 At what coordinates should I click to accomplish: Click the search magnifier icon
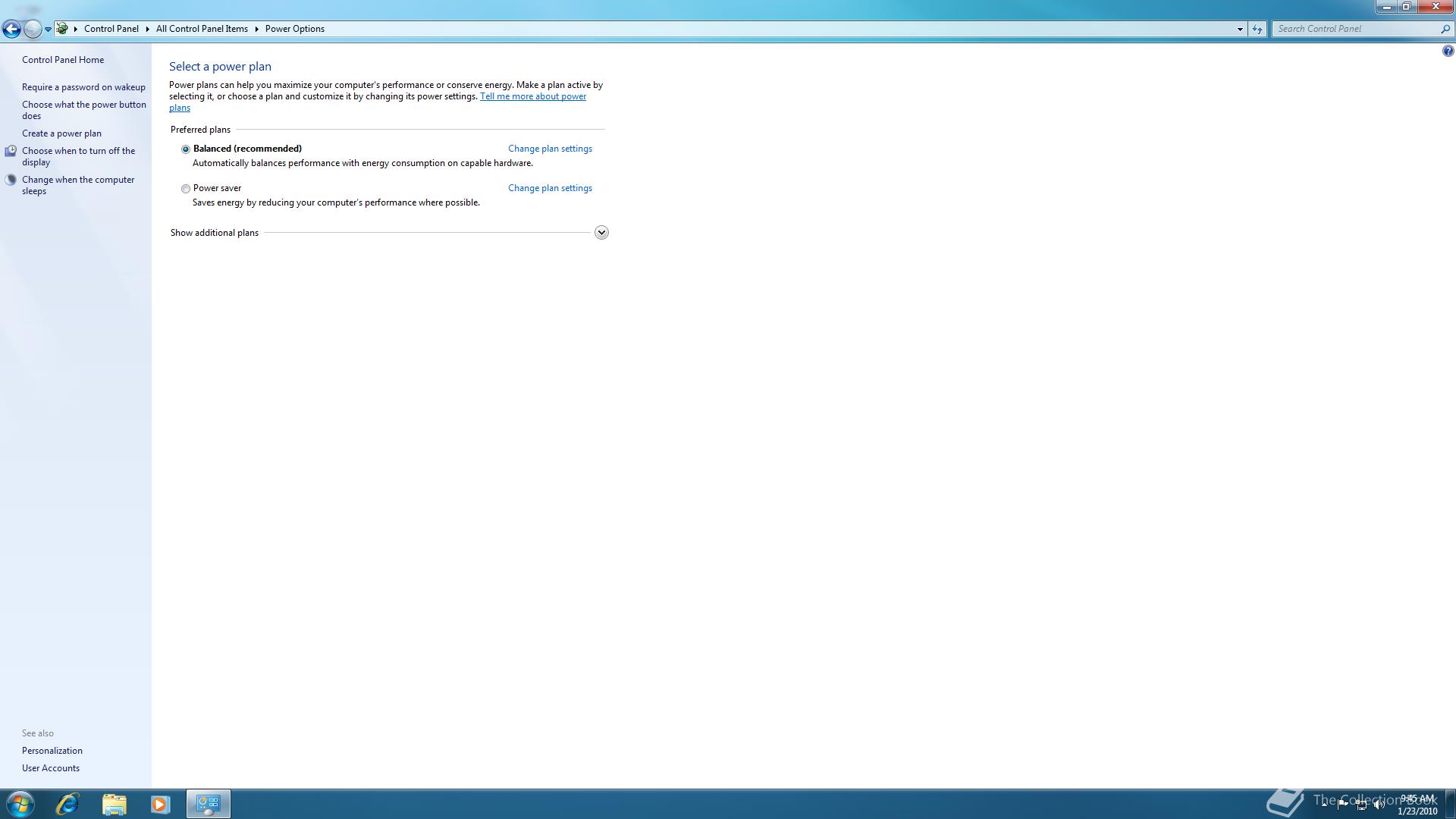tap(1445, 29)
